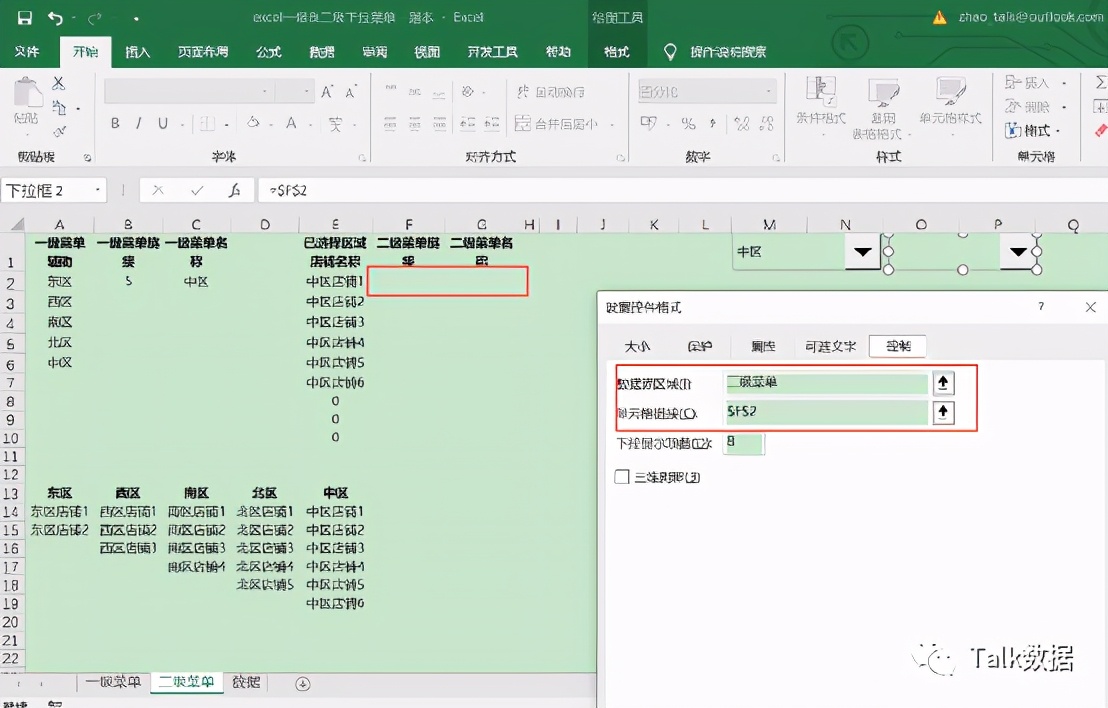Image resolution: width=1108 pixels, height=708 pixels.
Task: Toggle Italic formatting
Action: (138, 124)
